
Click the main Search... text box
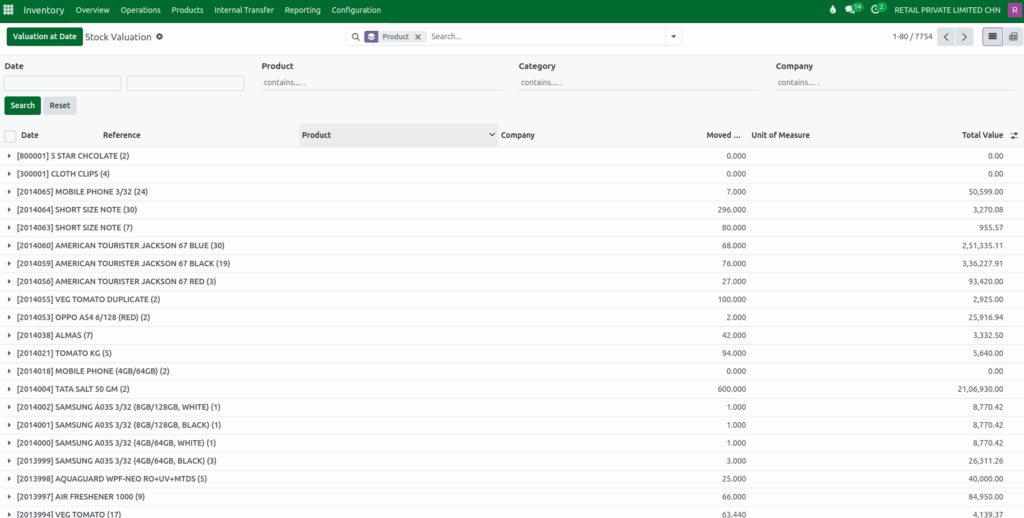546,37
